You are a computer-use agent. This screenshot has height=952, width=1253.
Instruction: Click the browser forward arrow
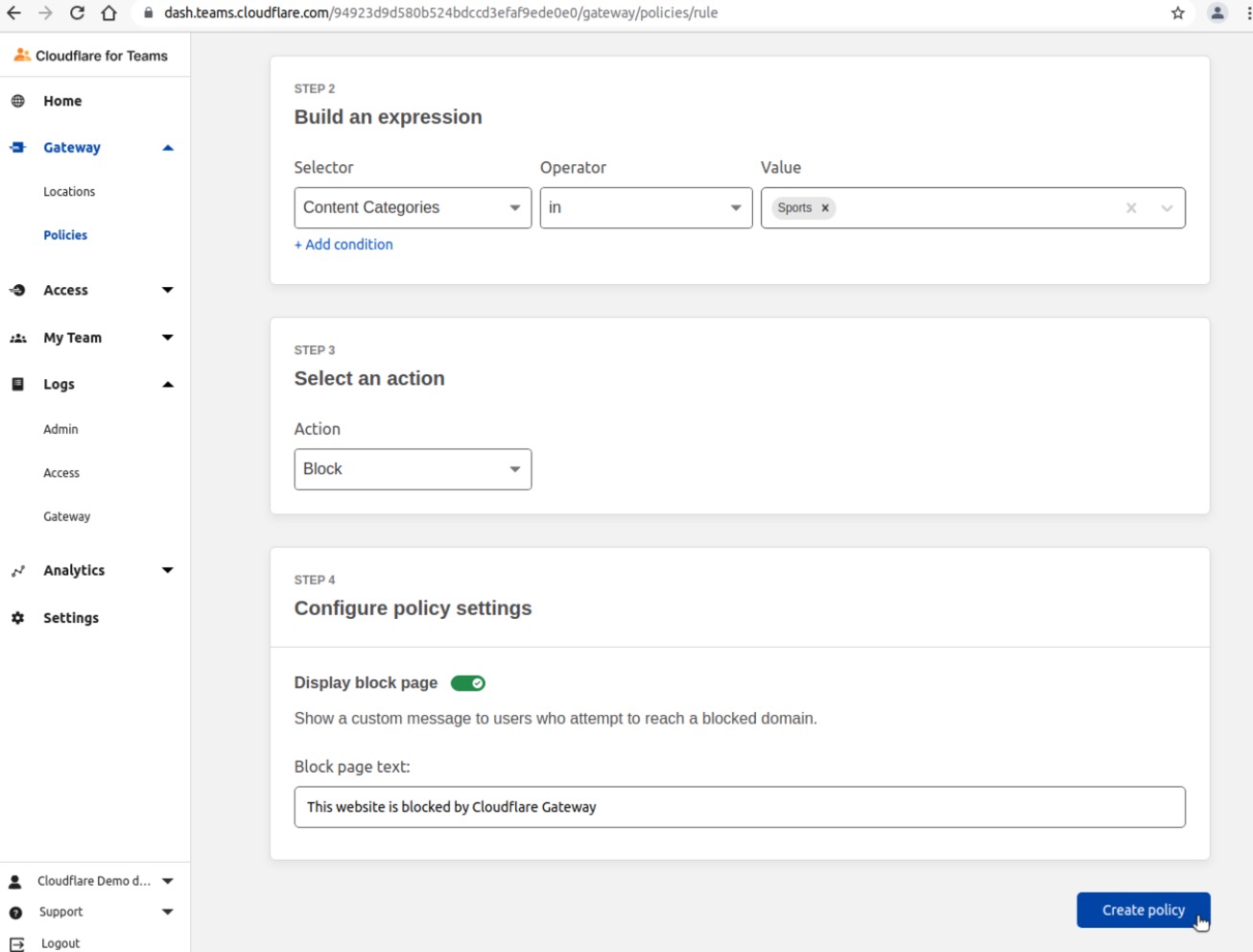coord(45,13)
